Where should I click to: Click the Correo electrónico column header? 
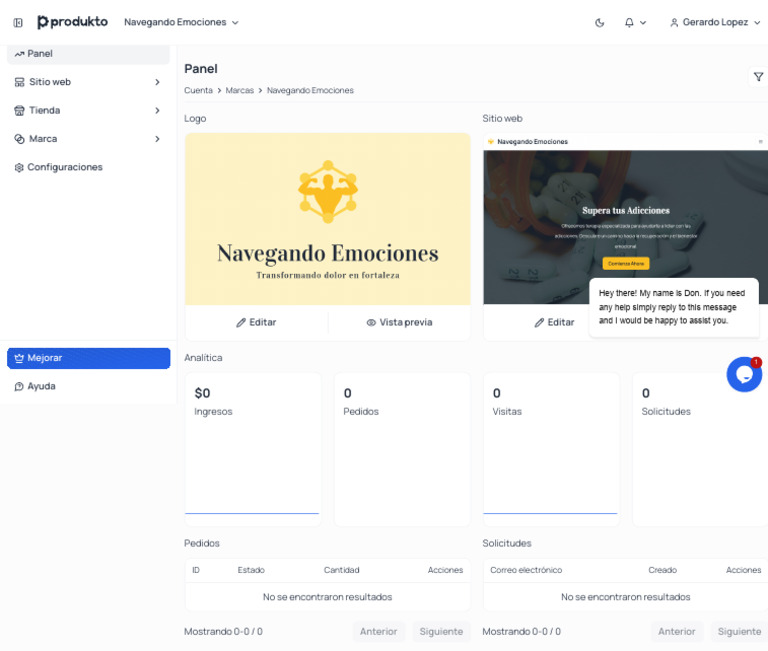click(526, 570)
